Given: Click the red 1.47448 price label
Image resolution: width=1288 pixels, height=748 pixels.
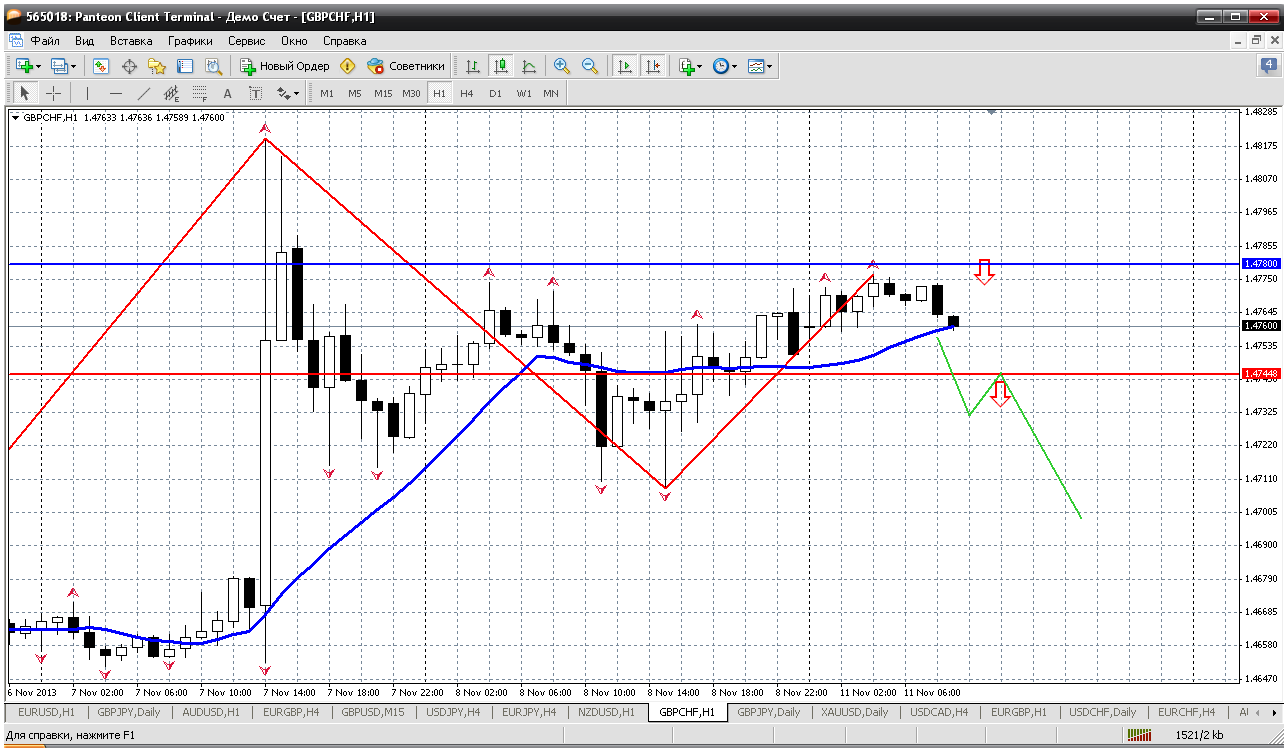Looking at the screenshot, I should (x=1260, y=374).
